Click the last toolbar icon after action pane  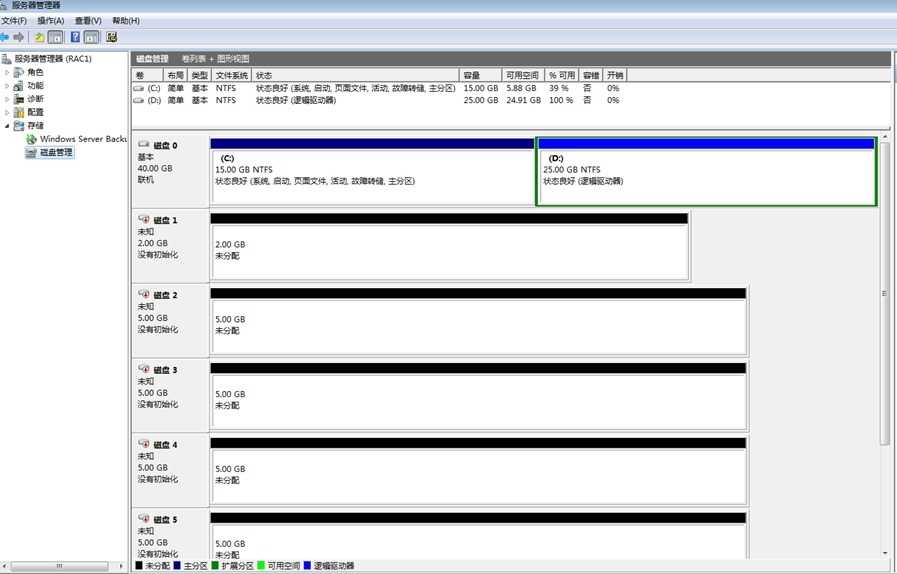[112, 37]
